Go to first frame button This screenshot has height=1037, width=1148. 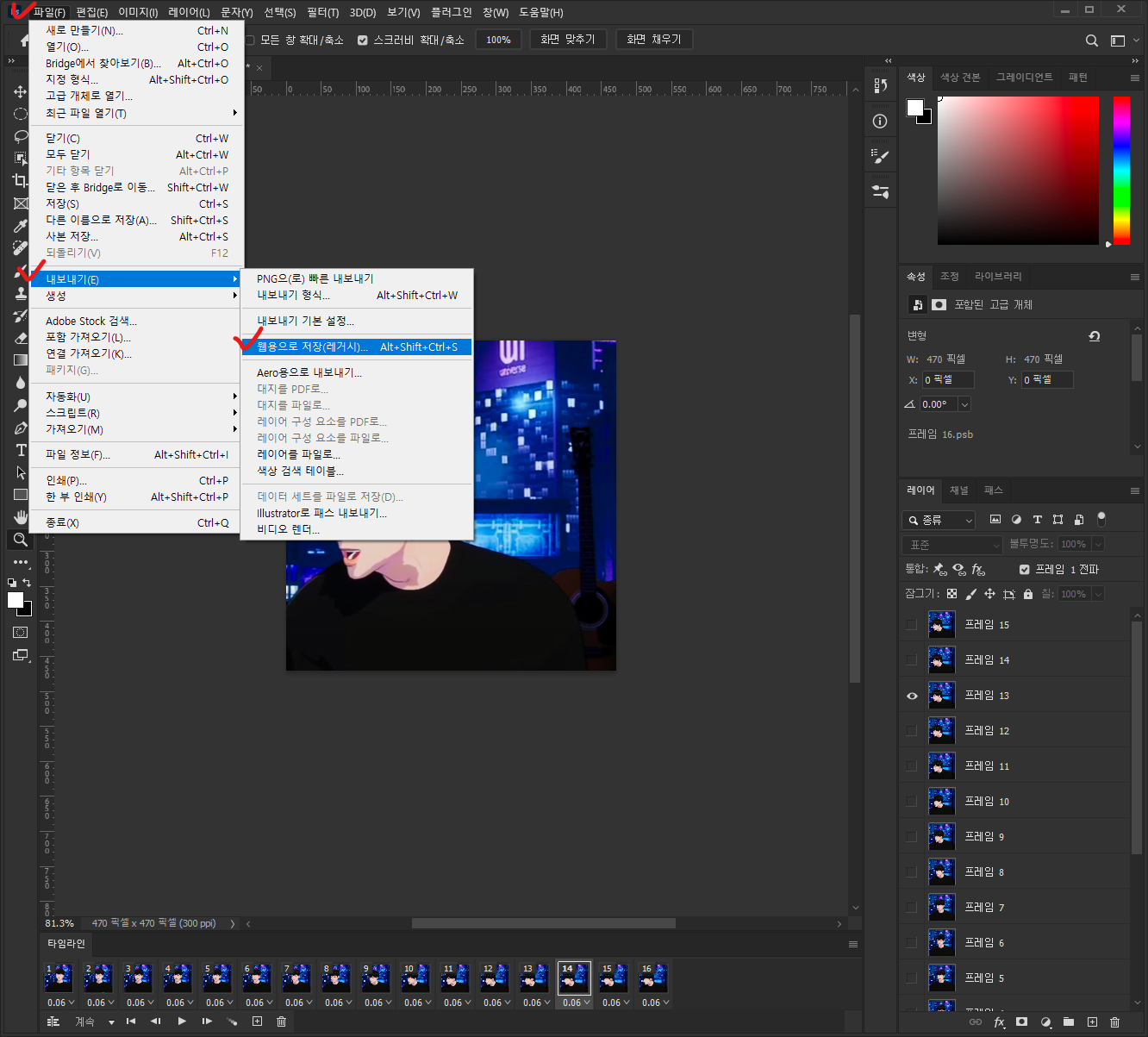click(x=131, y=1021)
